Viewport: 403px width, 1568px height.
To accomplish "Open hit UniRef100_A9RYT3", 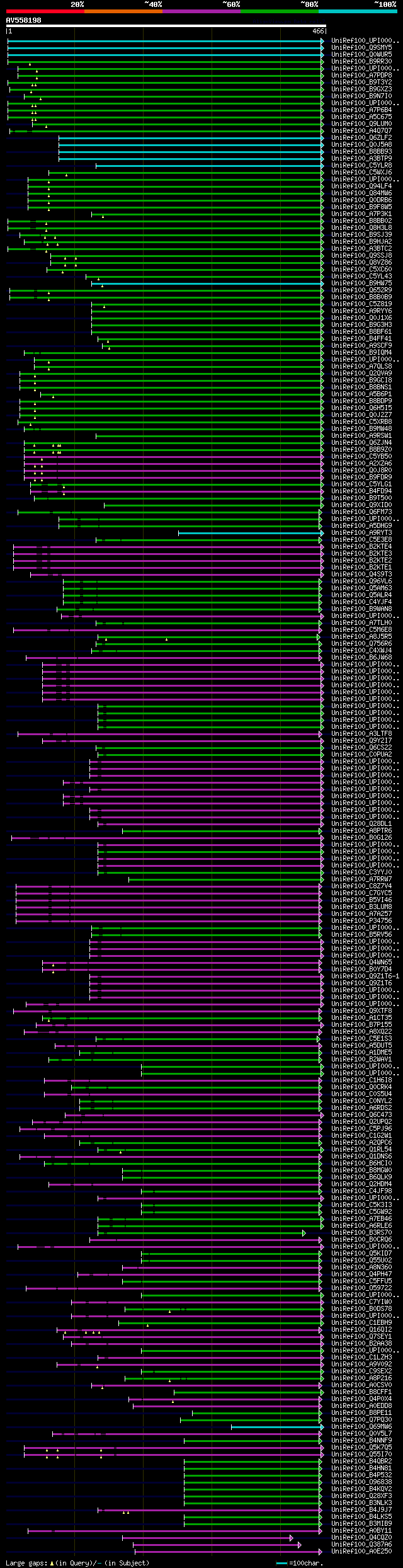I will point(361,532).
